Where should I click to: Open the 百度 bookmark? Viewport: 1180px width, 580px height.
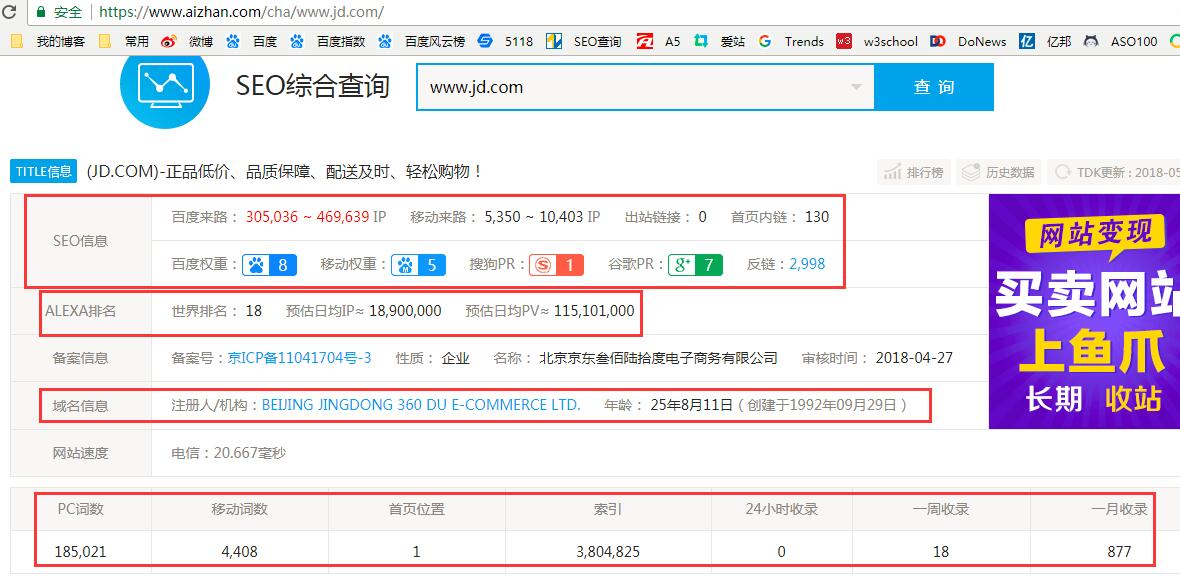coord(252,41)
